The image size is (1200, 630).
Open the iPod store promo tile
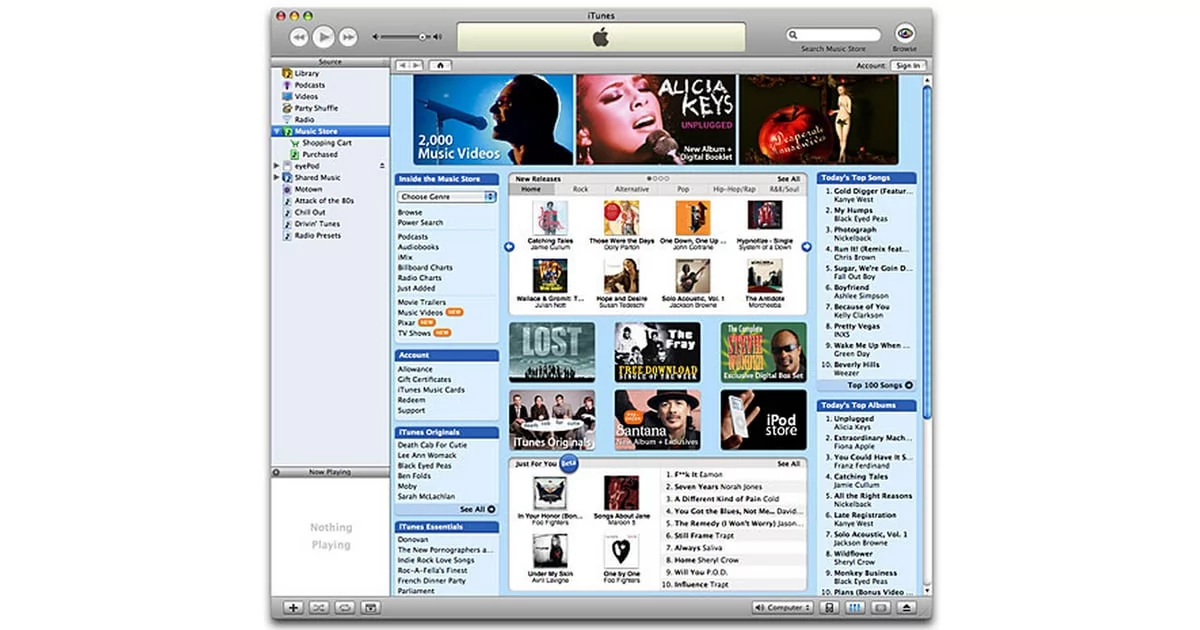coord(763,420)
